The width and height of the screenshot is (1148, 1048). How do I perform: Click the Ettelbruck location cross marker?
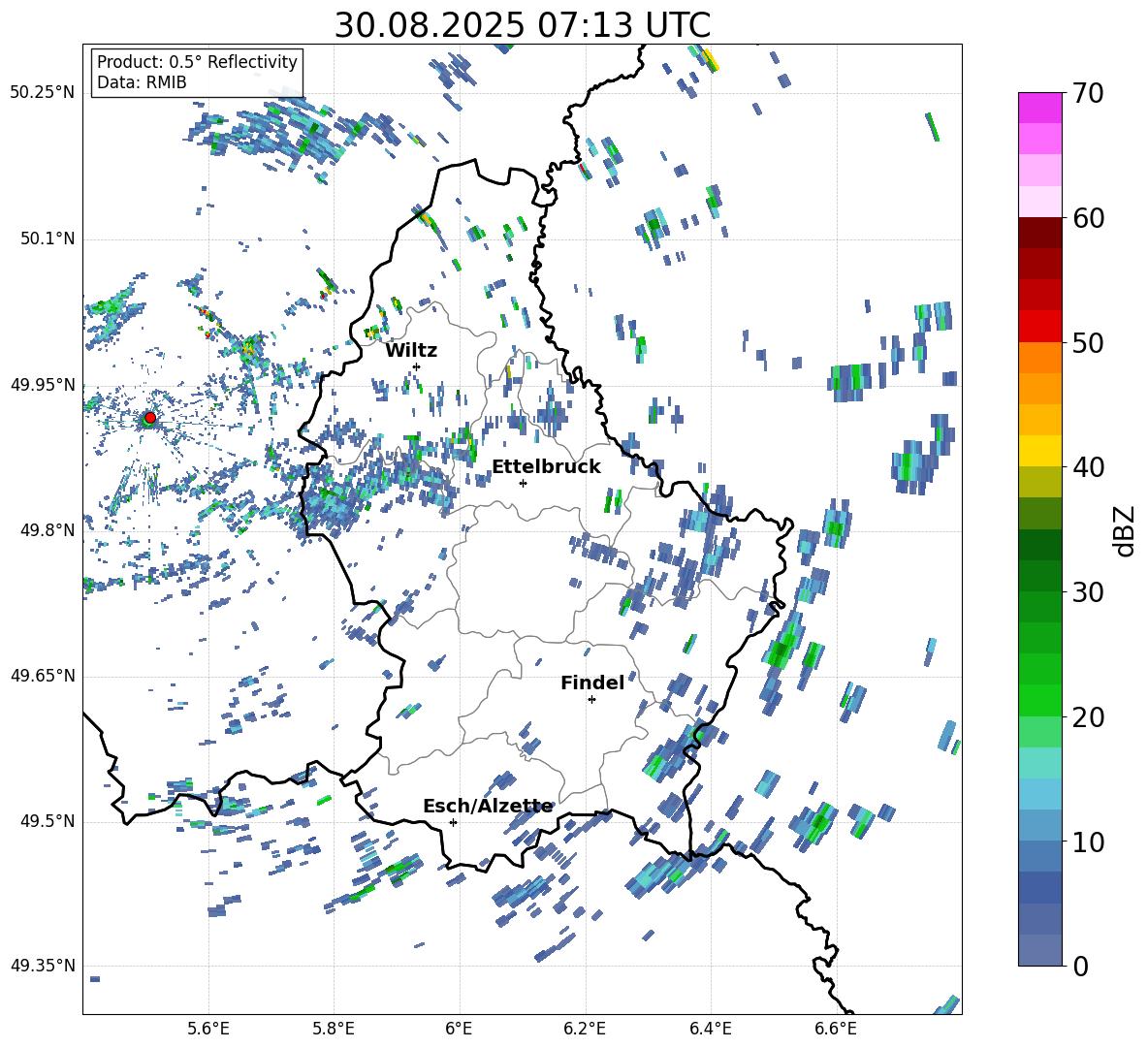point(523,483)
